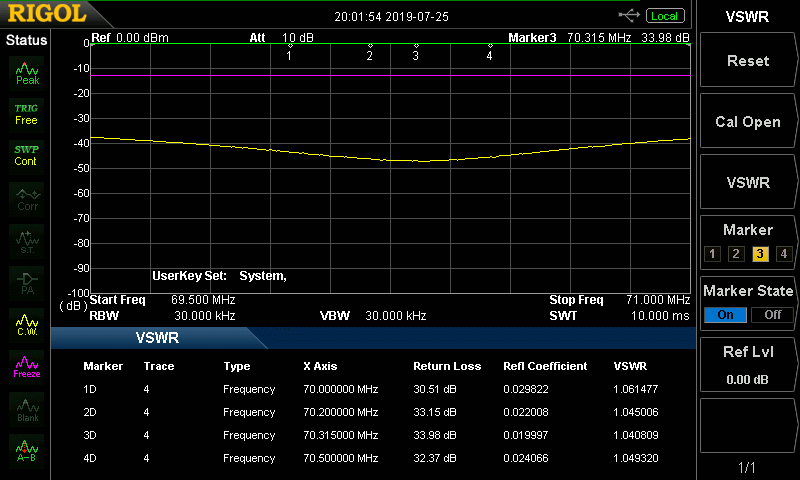Click the magenta Freeze trace icon
The image size is (800, 480).
click(x=26, y=366)
